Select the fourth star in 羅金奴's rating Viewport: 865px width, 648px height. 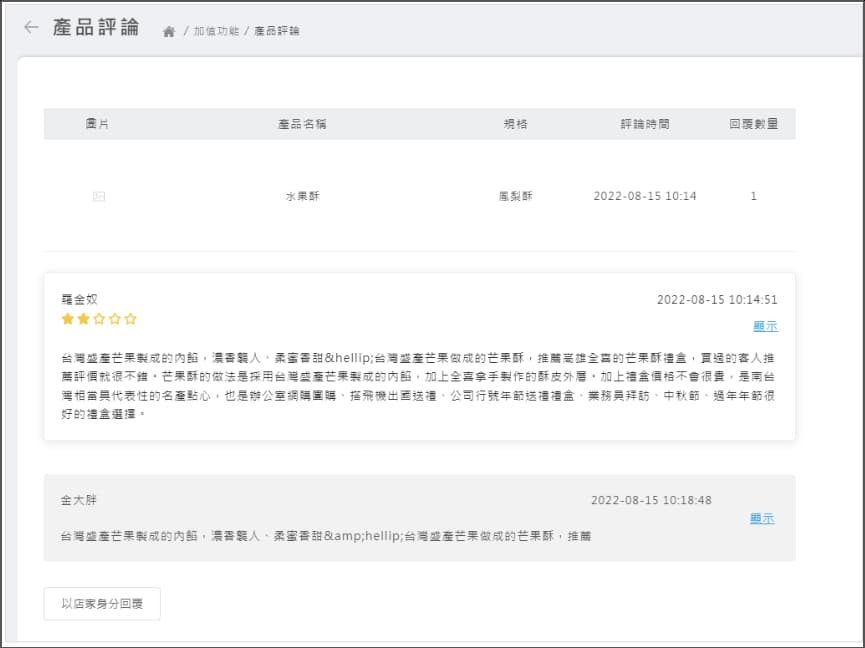click(x=114, y=319)
